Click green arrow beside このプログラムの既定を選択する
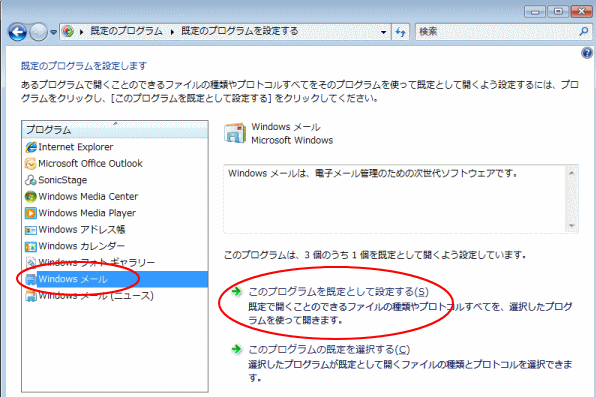The height and width of the screenshot is (397, 596). click(236, 349)
